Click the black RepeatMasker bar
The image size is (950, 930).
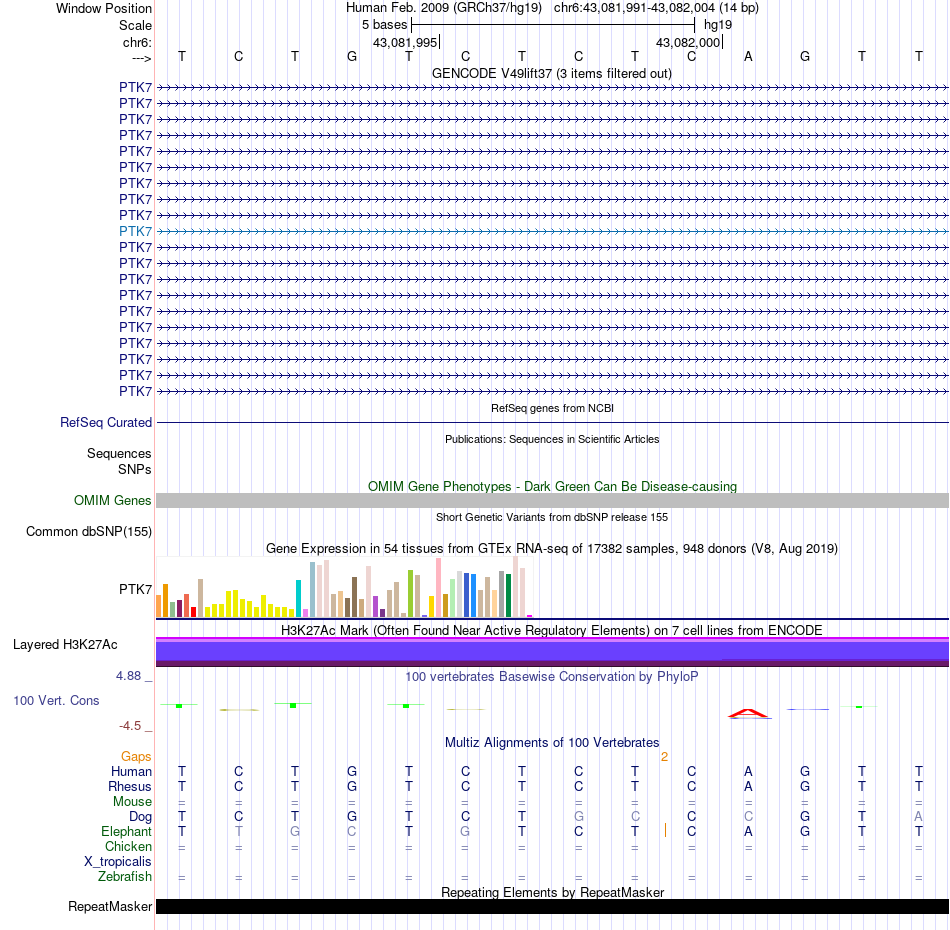[553, 906]
